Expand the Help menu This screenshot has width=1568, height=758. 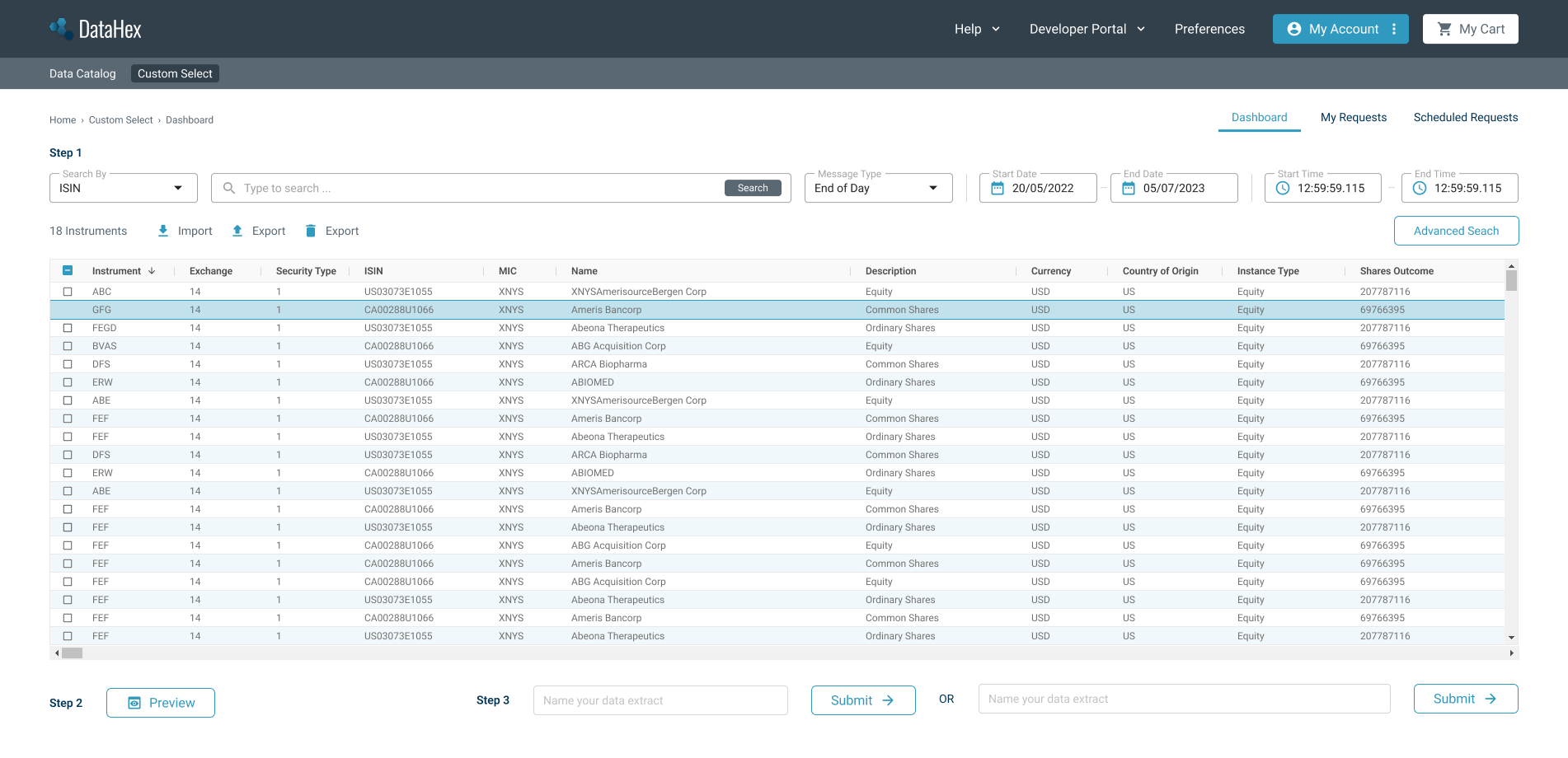[977, 29]
